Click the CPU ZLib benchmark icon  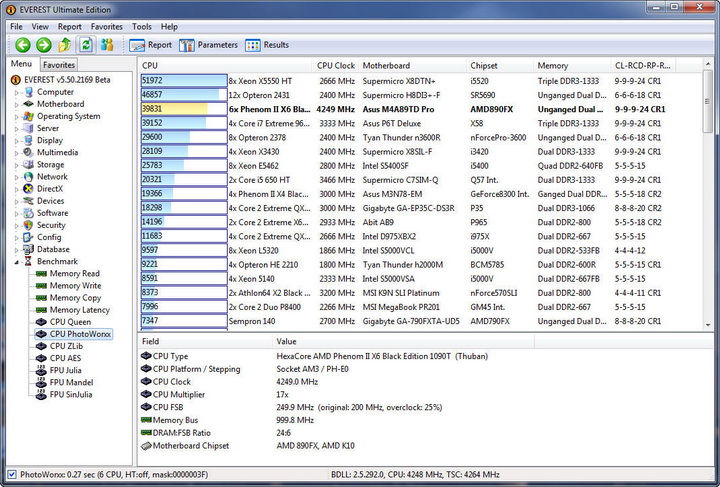coord(41,346)
